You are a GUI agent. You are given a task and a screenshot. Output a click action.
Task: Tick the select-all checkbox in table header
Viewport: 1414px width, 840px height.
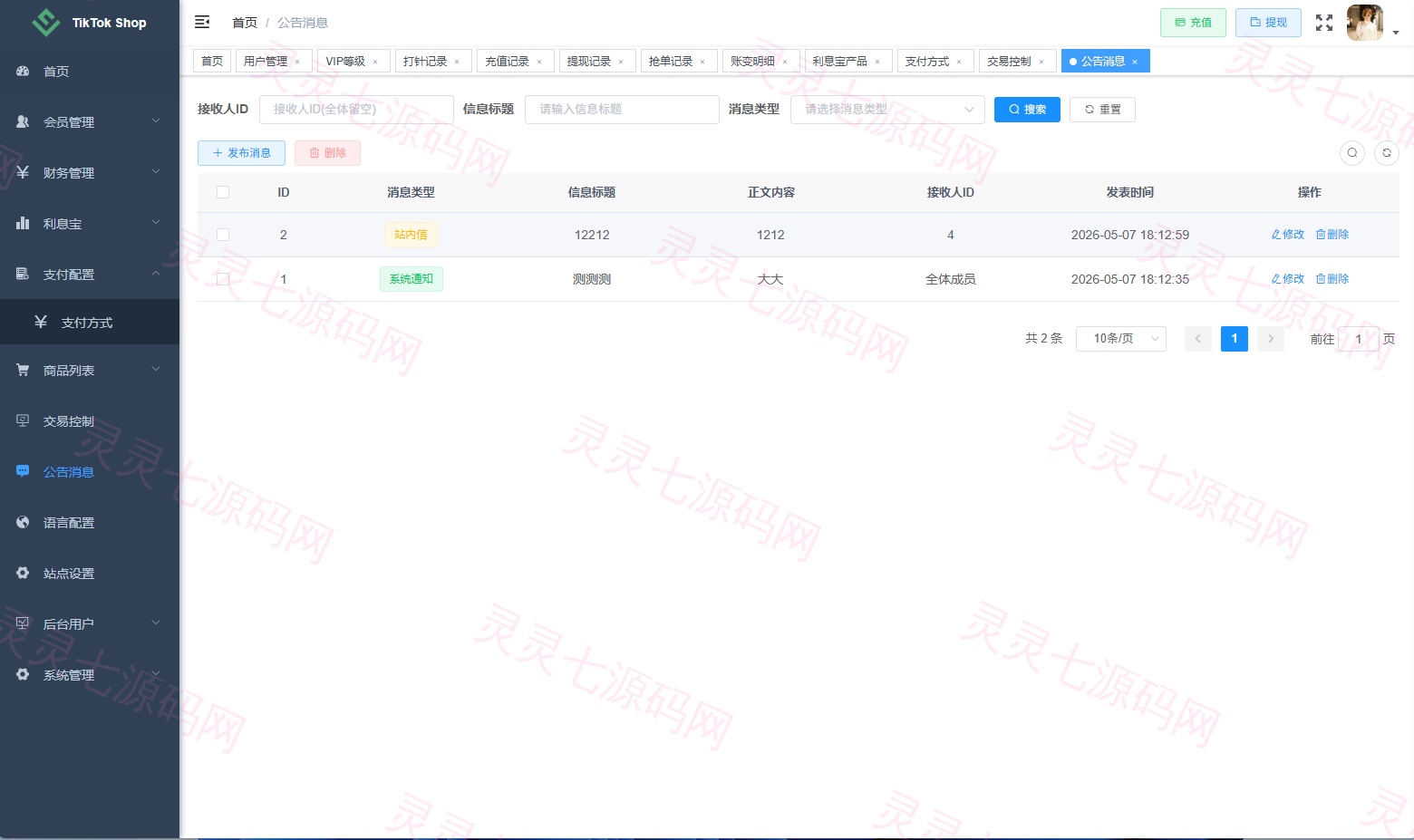click(x=223, y=192)
